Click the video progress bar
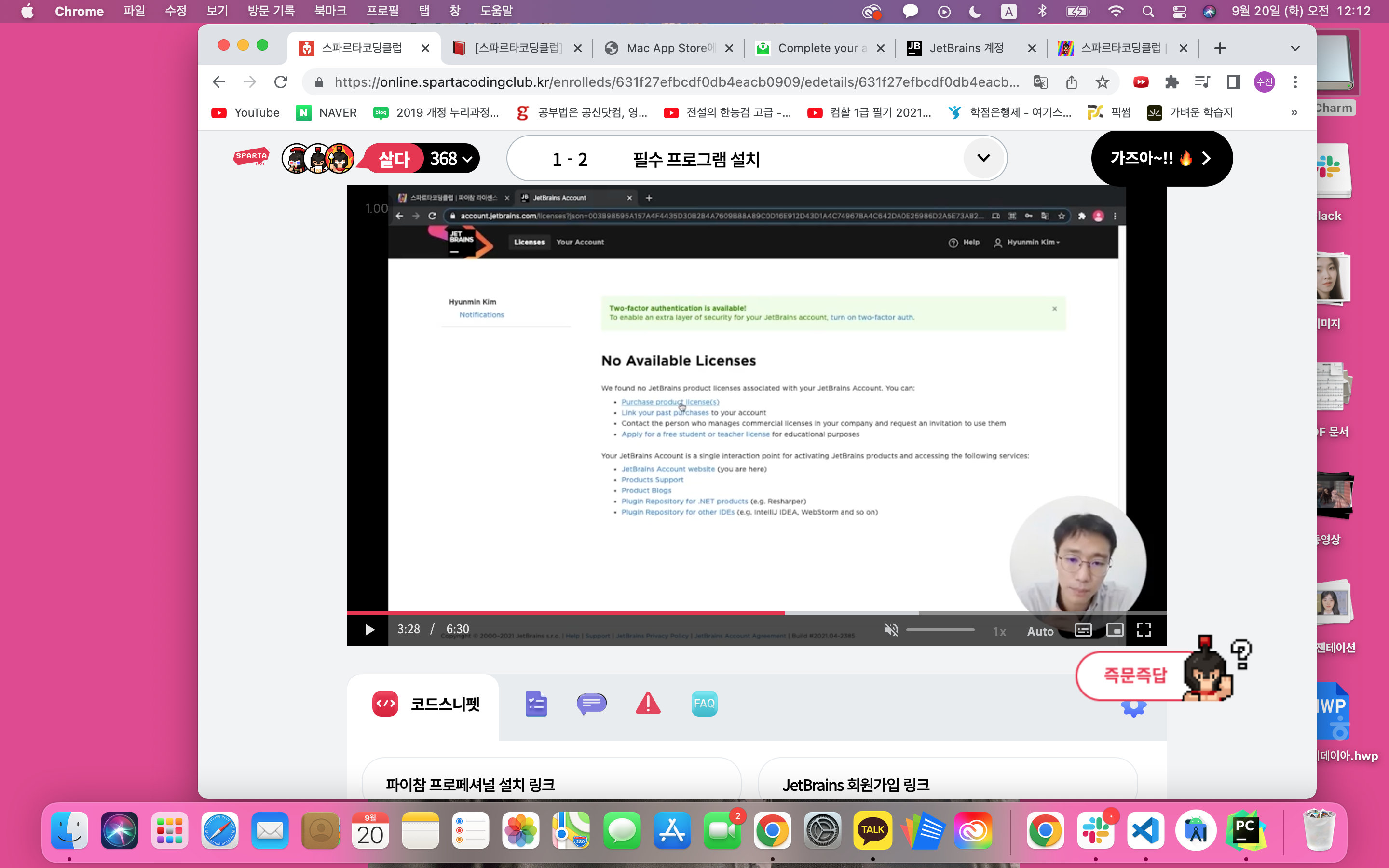1389x868 pixels. pos(757,613)
